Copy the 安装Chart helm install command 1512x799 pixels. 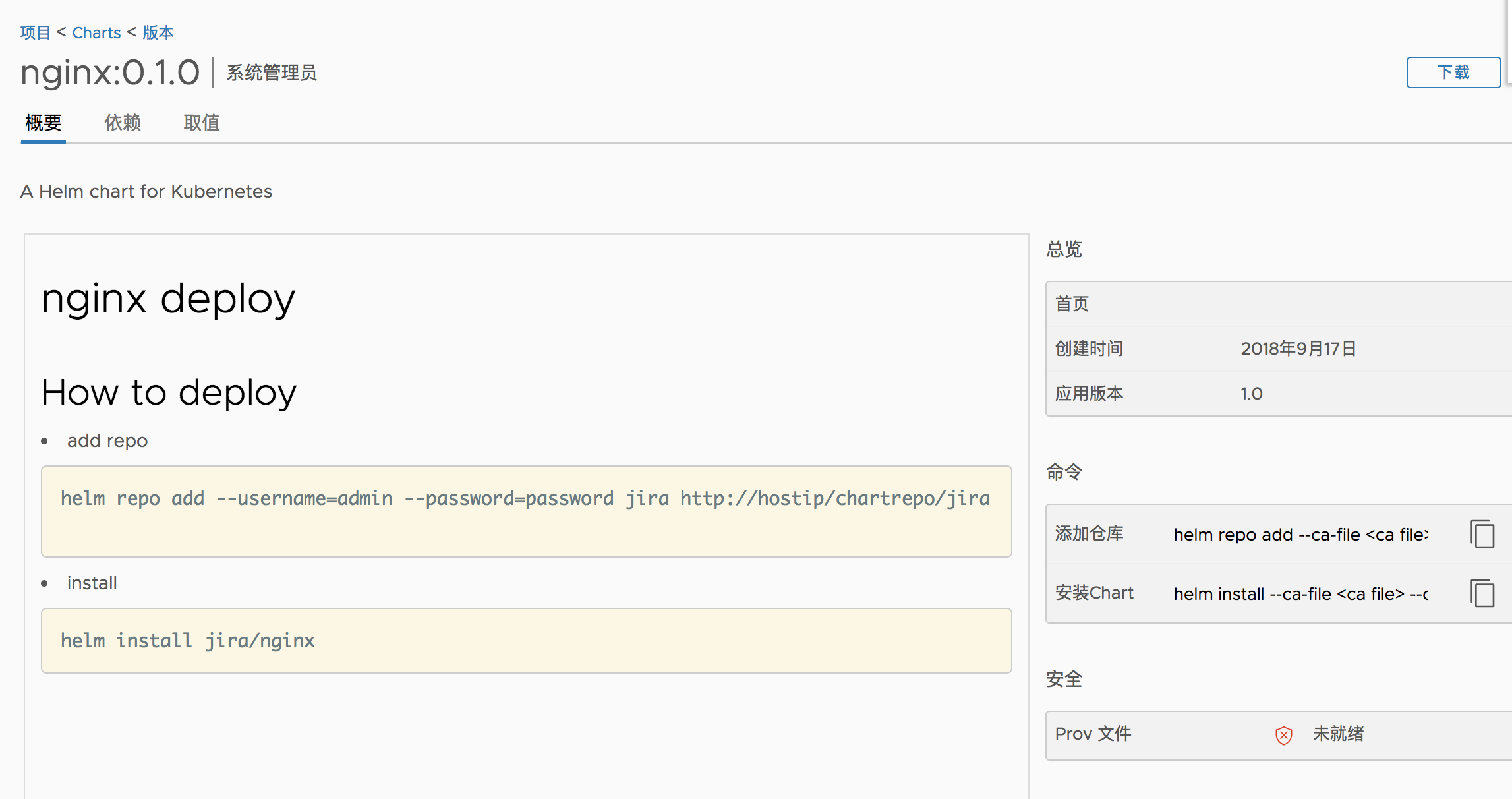tap(1482, 593)
